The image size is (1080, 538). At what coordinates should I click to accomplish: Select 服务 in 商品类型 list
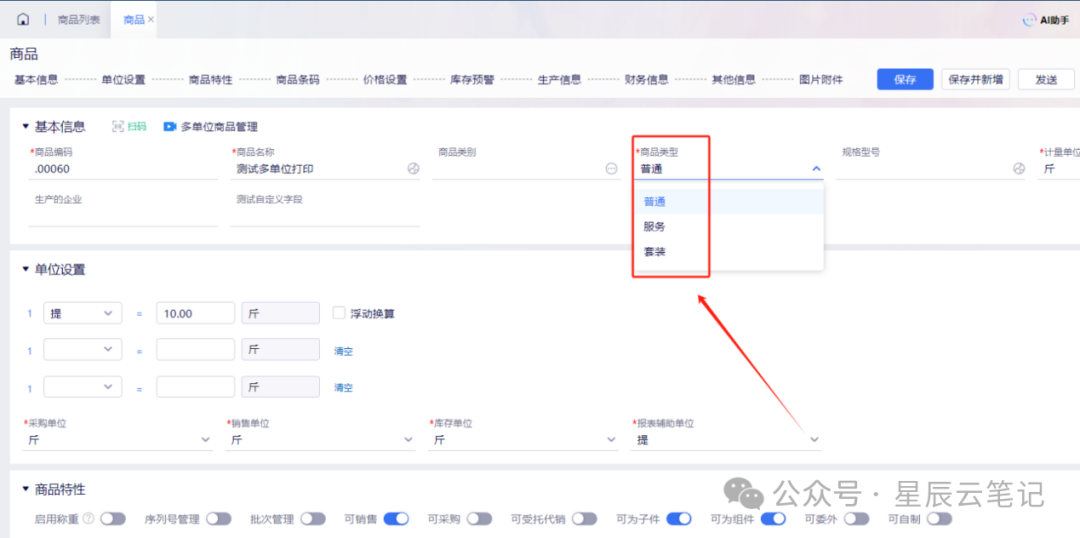pyautogui.click(x=729, y=227)
